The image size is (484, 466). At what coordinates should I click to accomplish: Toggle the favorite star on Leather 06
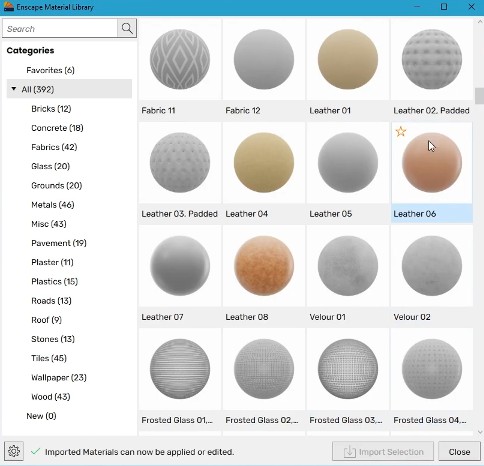(x=401, y=132)
